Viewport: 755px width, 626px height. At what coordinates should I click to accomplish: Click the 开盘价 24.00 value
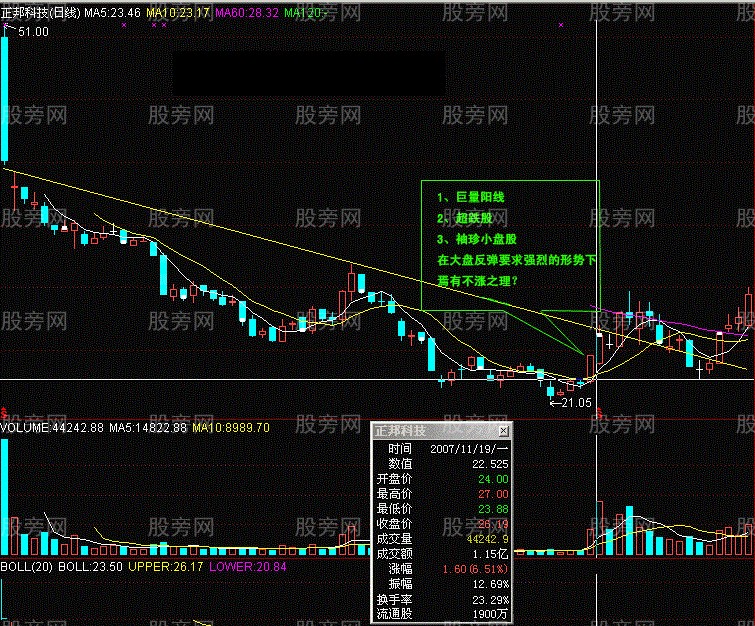coord(493,479)
